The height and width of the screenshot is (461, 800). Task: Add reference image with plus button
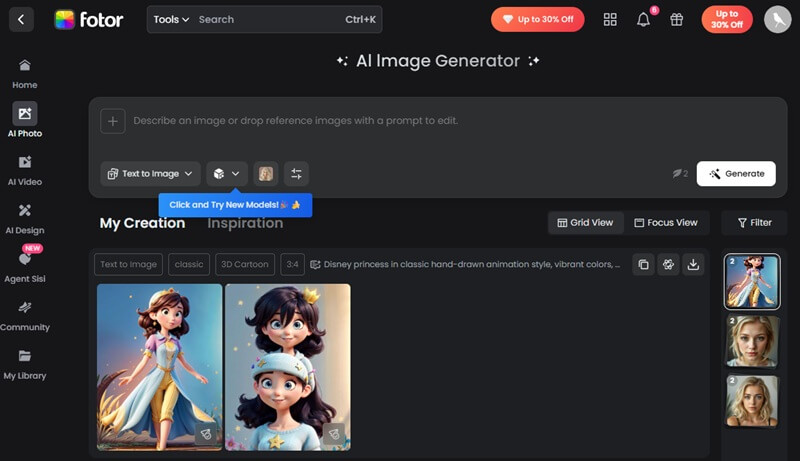[x=113, y=121]
